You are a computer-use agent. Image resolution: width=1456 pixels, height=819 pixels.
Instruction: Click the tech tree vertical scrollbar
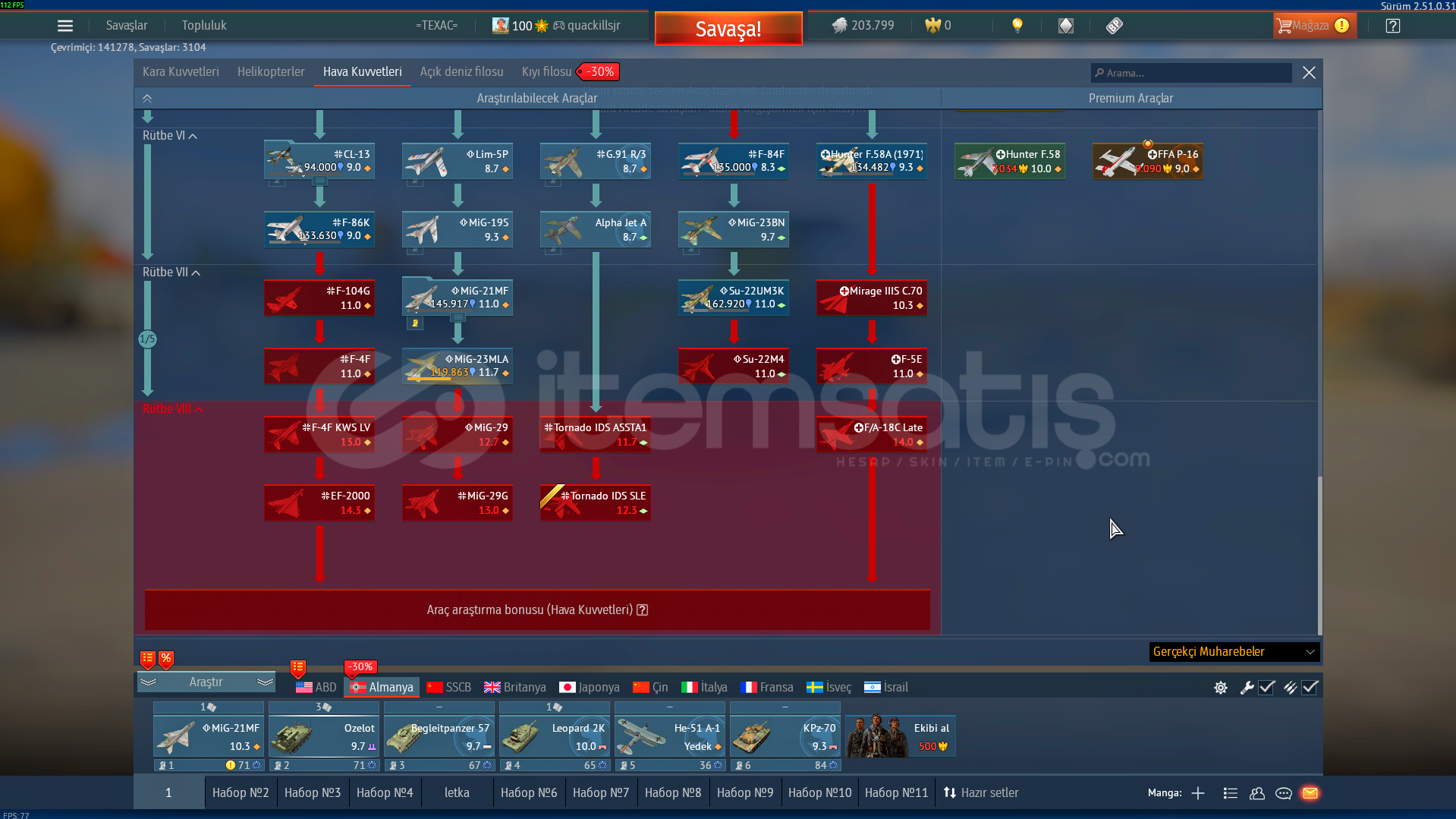(1319, 554)
